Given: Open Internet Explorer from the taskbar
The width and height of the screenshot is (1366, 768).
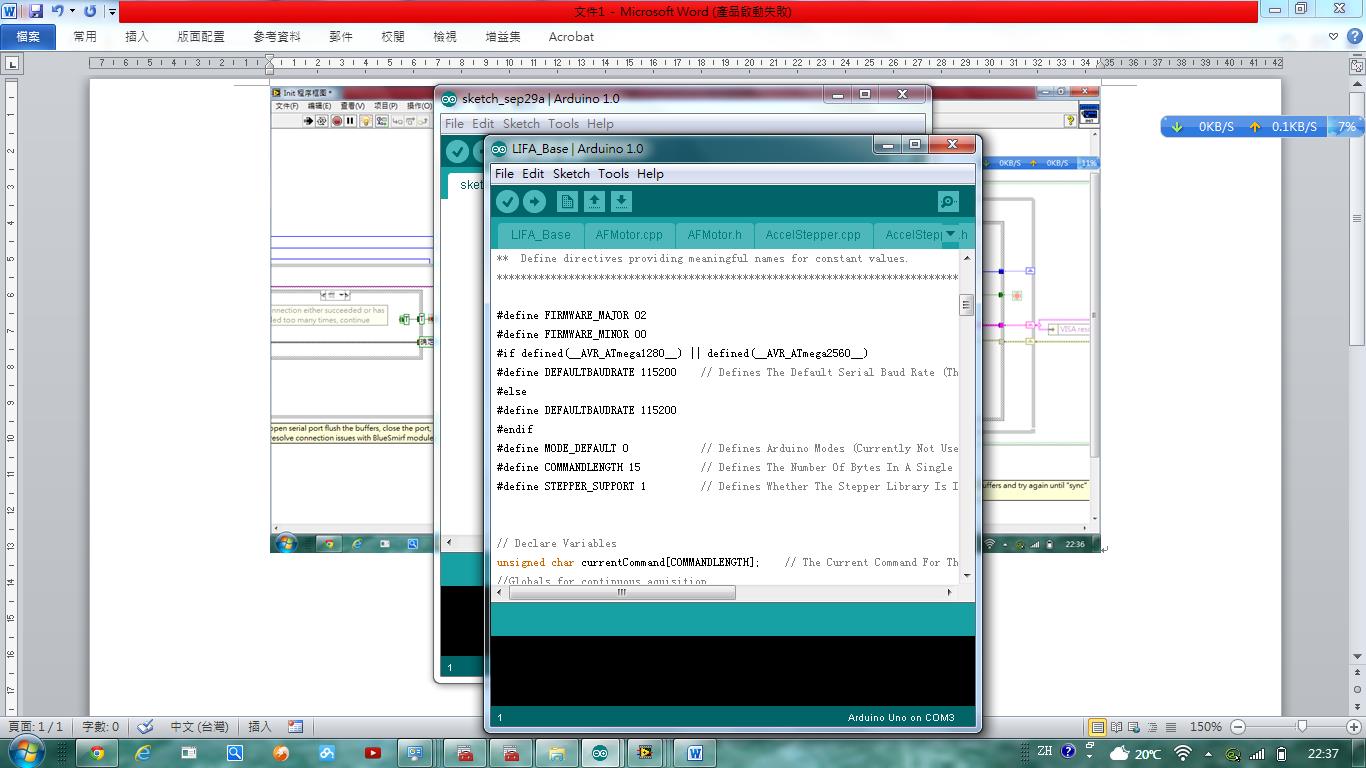Looking at the screenshot, I should 143,753.
